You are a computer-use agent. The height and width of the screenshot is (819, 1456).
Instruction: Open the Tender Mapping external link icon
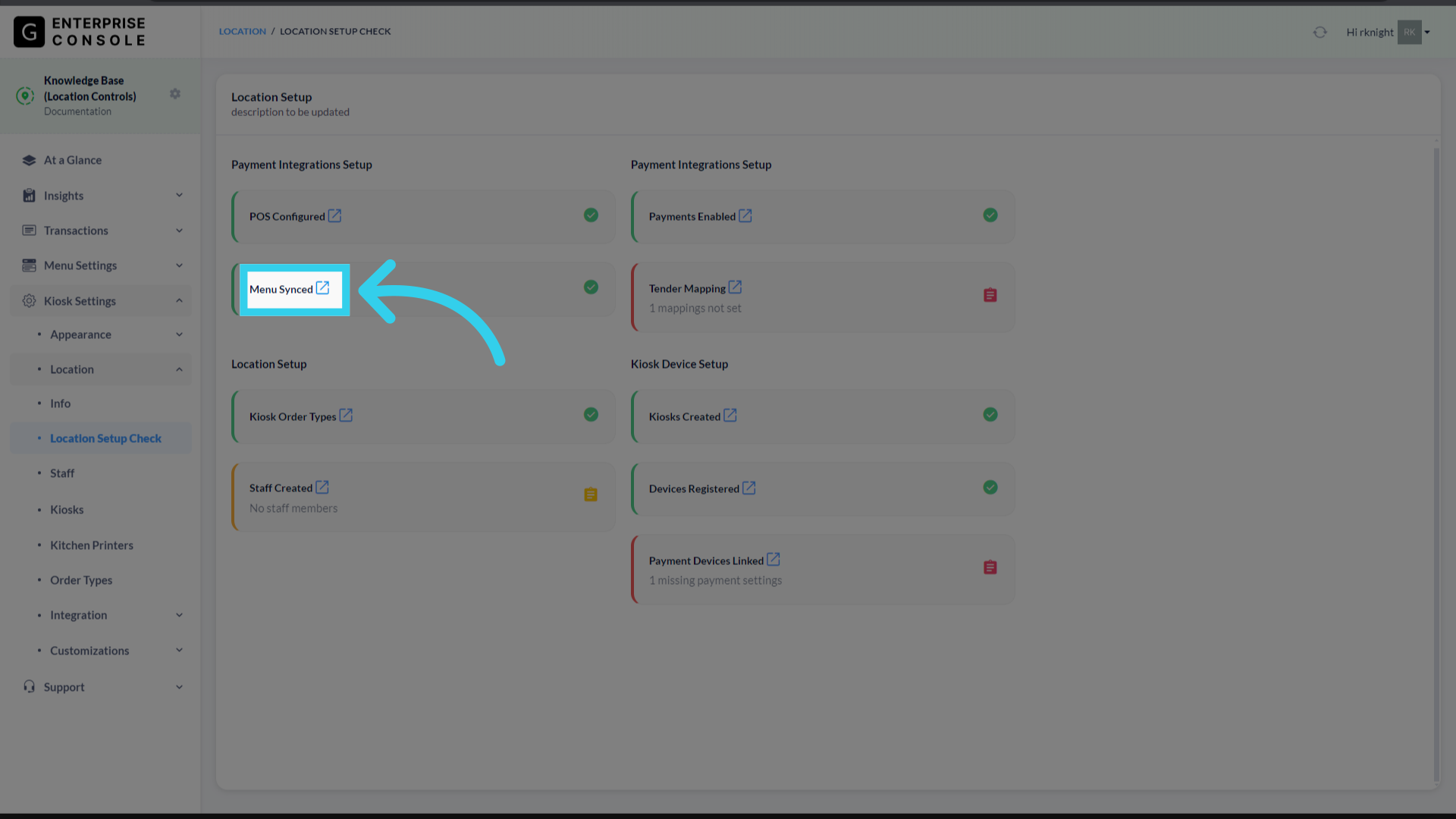pyautogui.click(x=735, y=287)
